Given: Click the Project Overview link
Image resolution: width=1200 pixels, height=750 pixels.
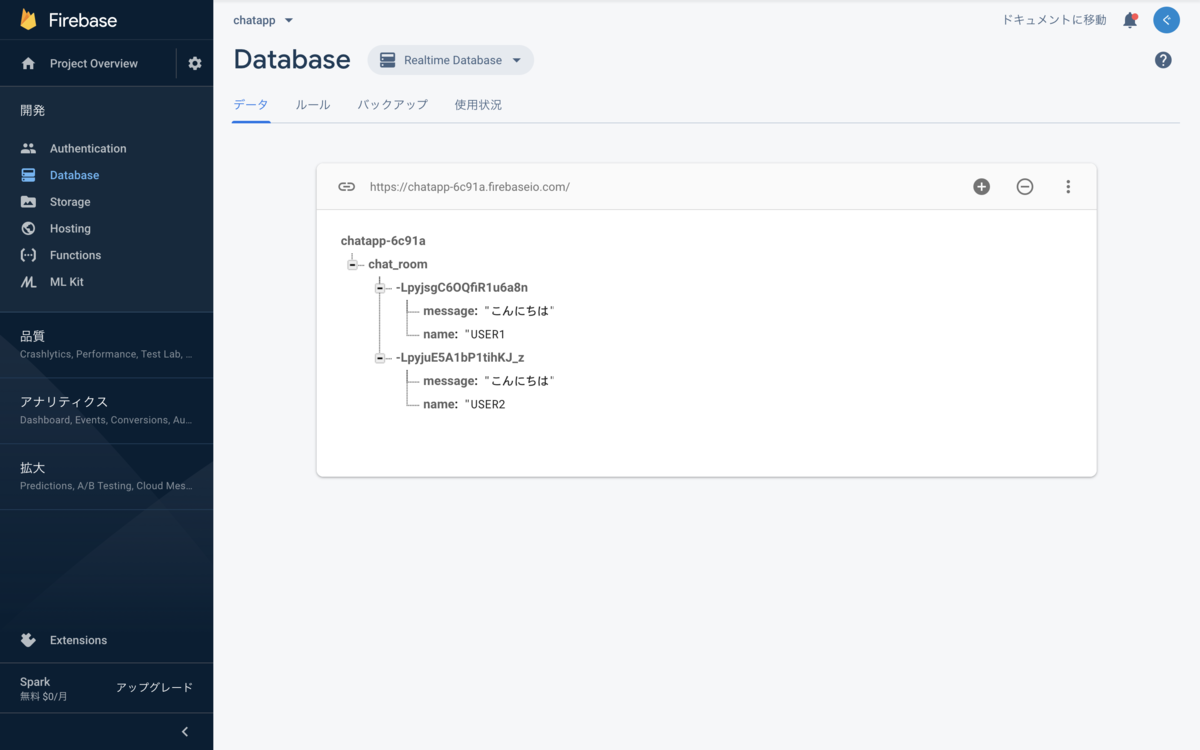Looking at the screenshot, I should click(x=94, y=63).
